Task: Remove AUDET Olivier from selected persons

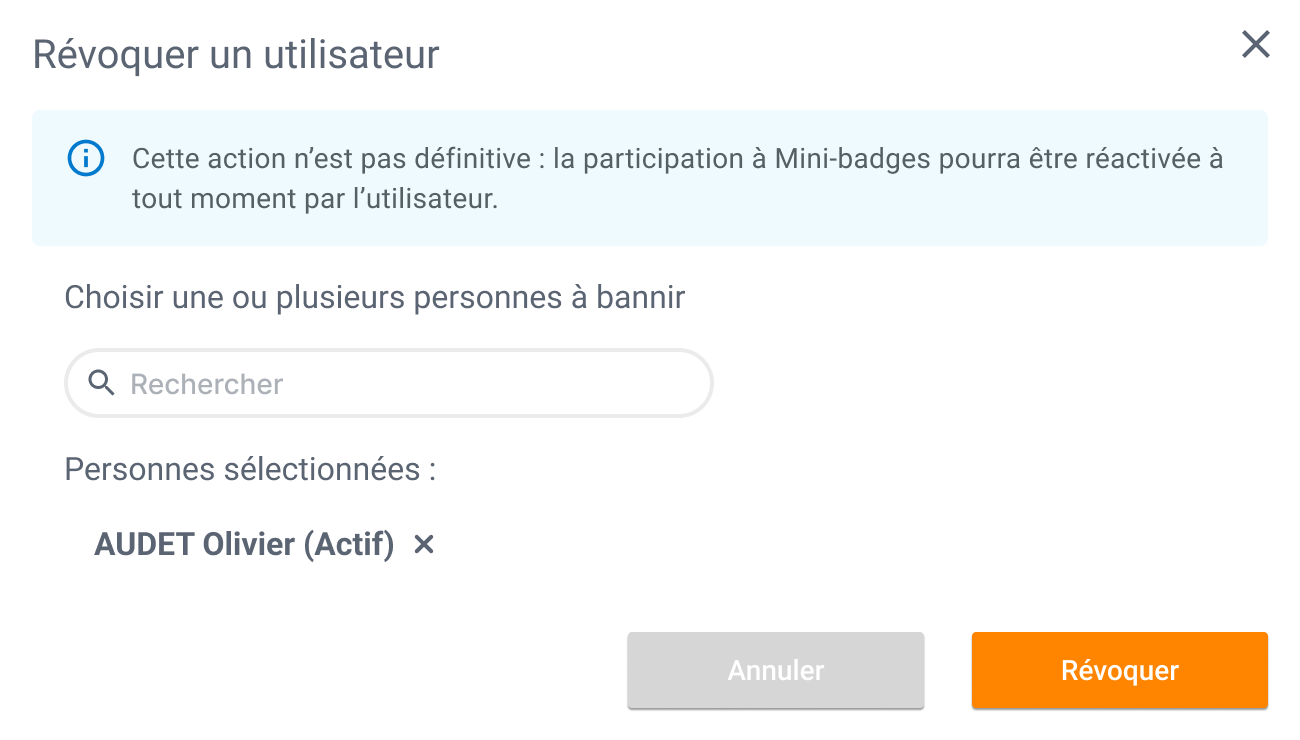Action: [x=424, y=544]
